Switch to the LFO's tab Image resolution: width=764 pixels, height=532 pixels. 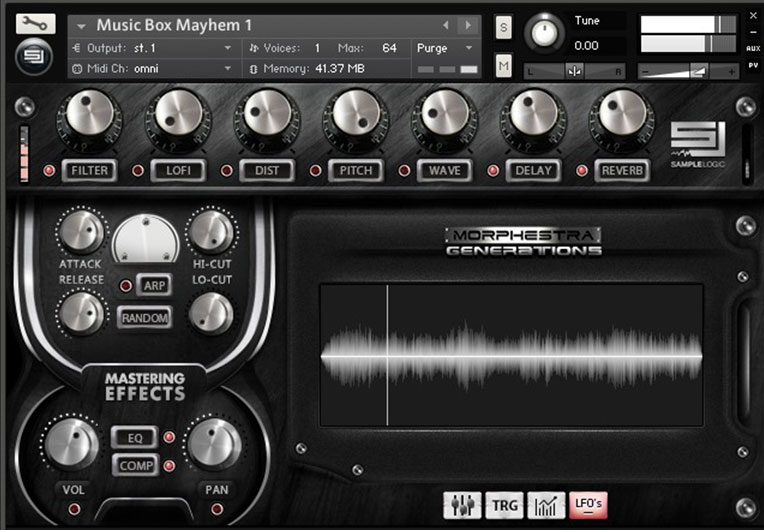point(587,505)
